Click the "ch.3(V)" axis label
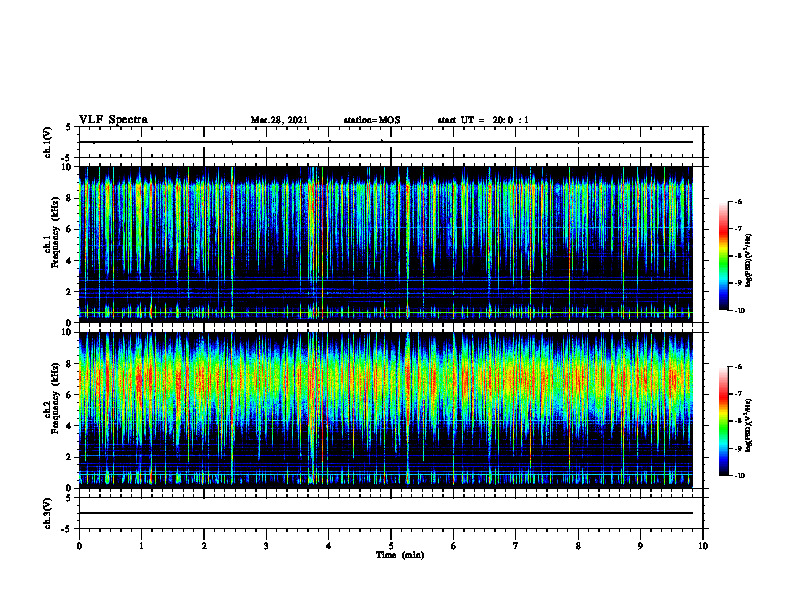792x612 pixels. click(x=48, y=513)
